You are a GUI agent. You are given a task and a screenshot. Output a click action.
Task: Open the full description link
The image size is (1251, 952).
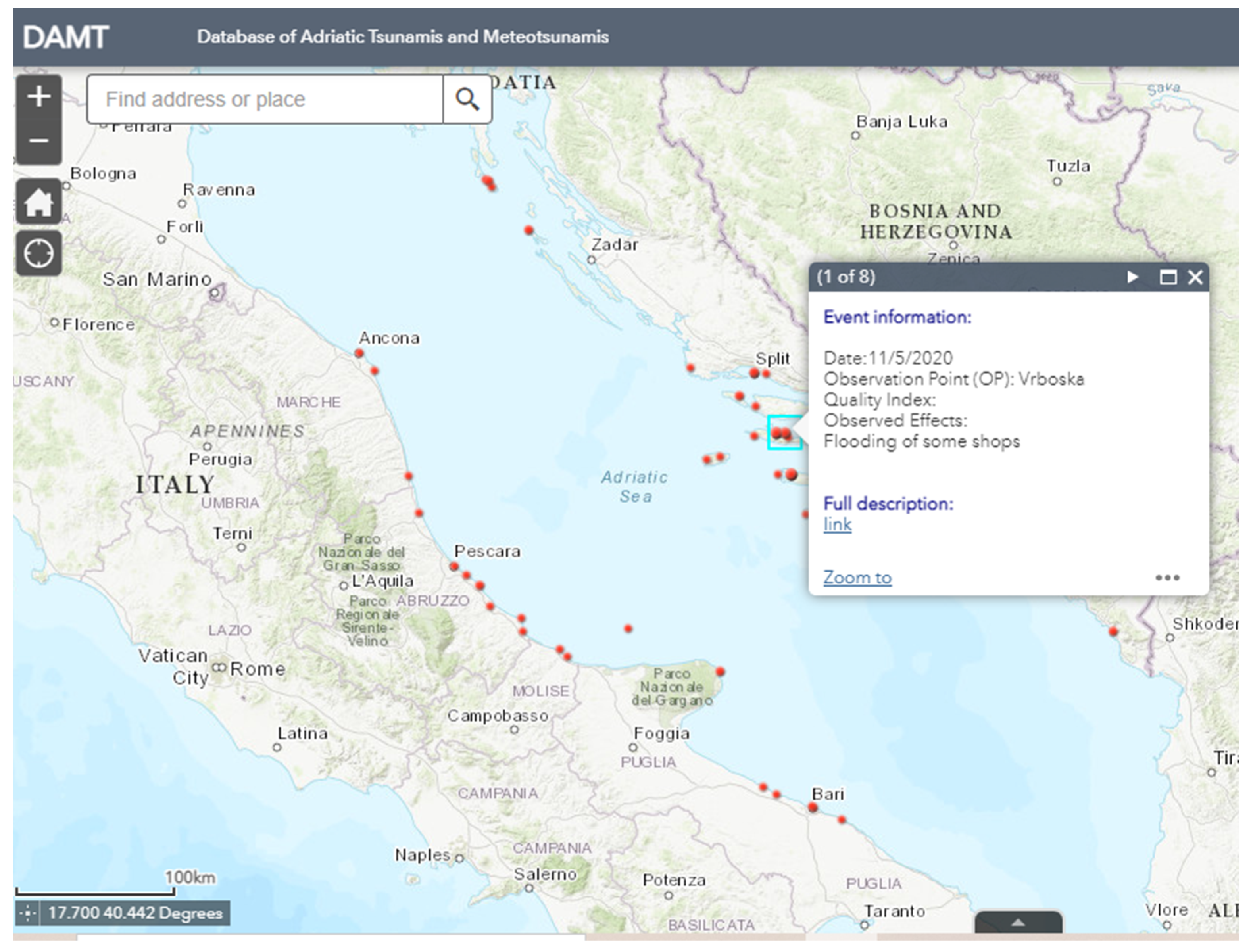[x=837, y=525]
